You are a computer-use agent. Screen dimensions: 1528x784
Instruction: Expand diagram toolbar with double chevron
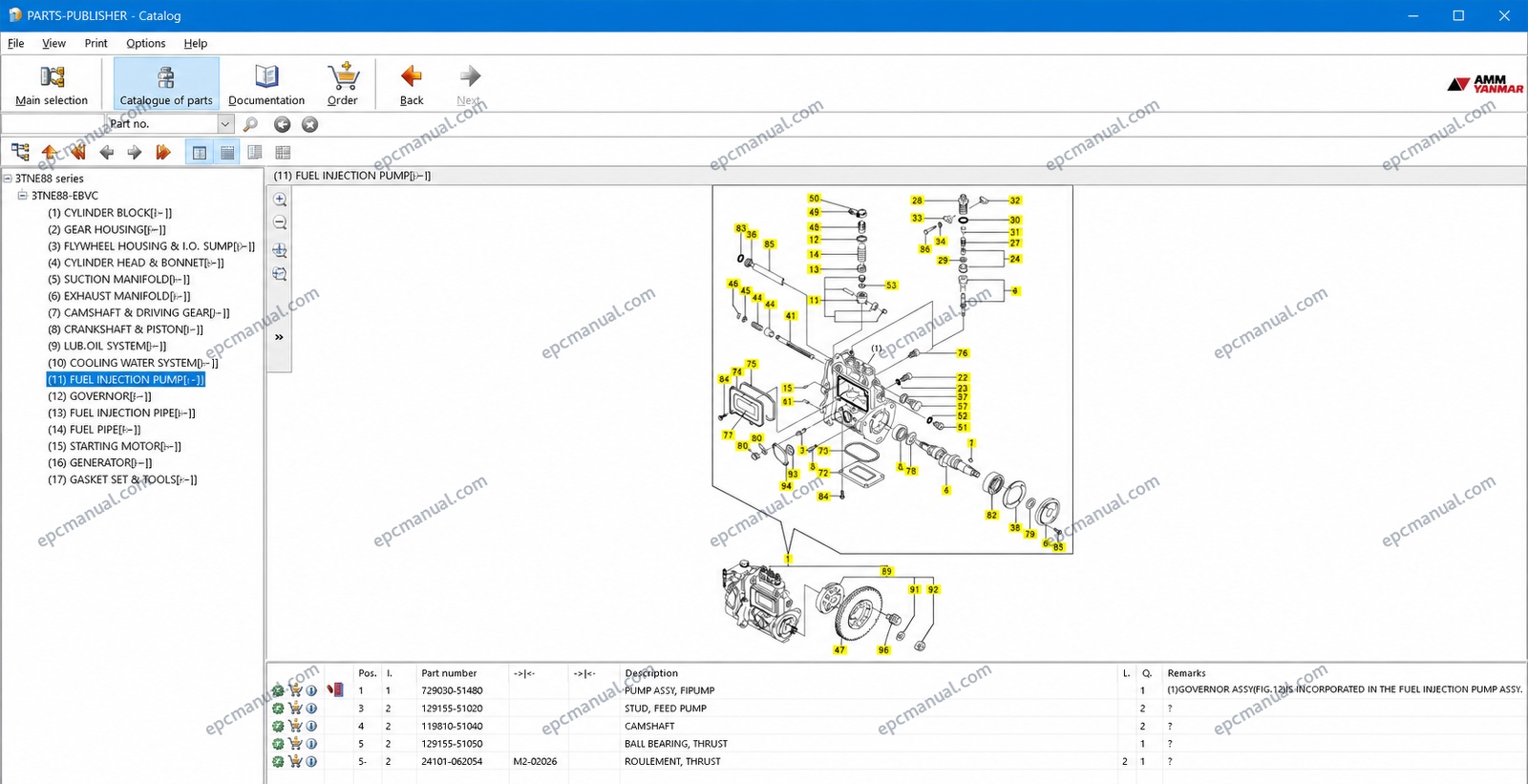tap(279, 337)
